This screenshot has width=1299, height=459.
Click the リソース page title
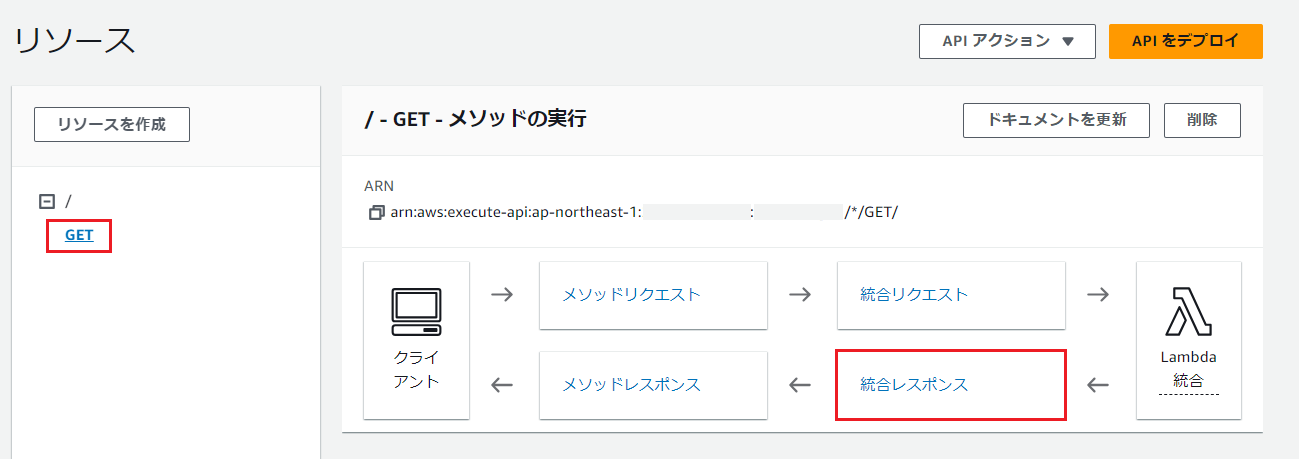74,41
